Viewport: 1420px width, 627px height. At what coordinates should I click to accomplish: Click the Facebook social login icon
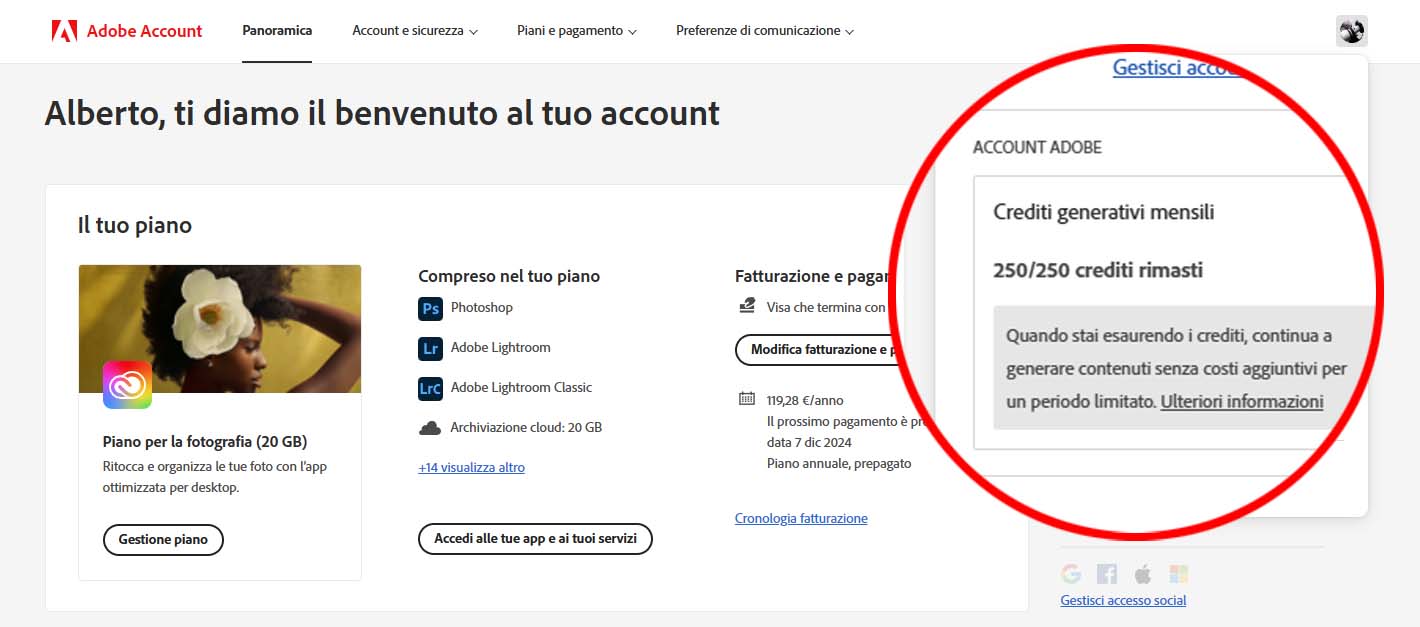coord(1107,574)
